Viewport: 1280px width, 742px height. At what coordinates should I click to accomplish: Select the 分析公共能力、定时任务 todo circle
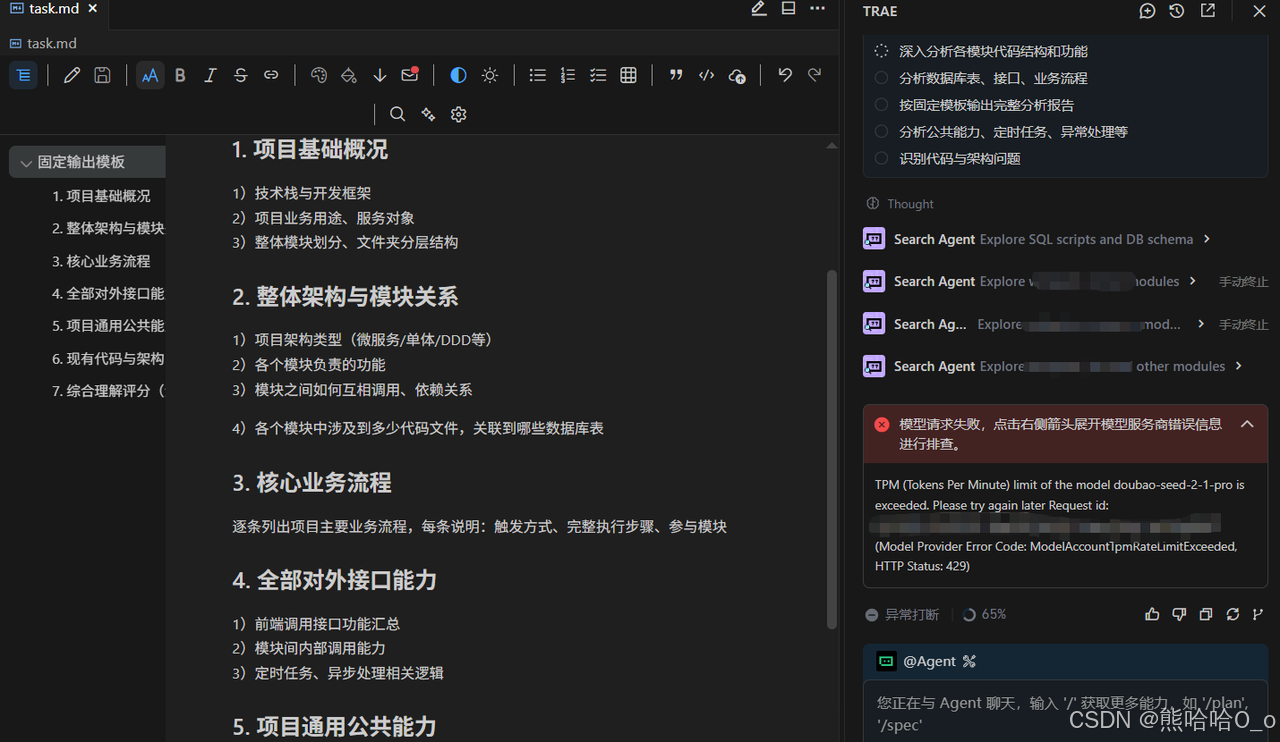point(881,131)
